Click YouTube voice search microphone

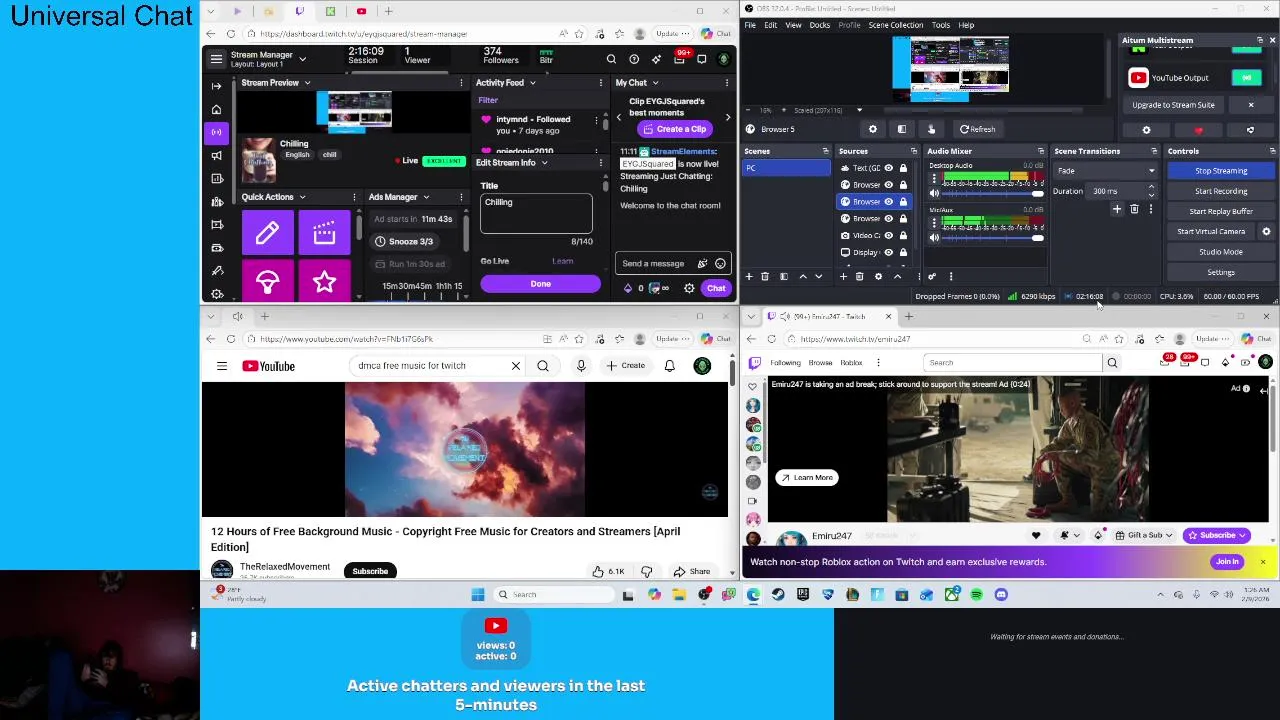click(581, 366)
